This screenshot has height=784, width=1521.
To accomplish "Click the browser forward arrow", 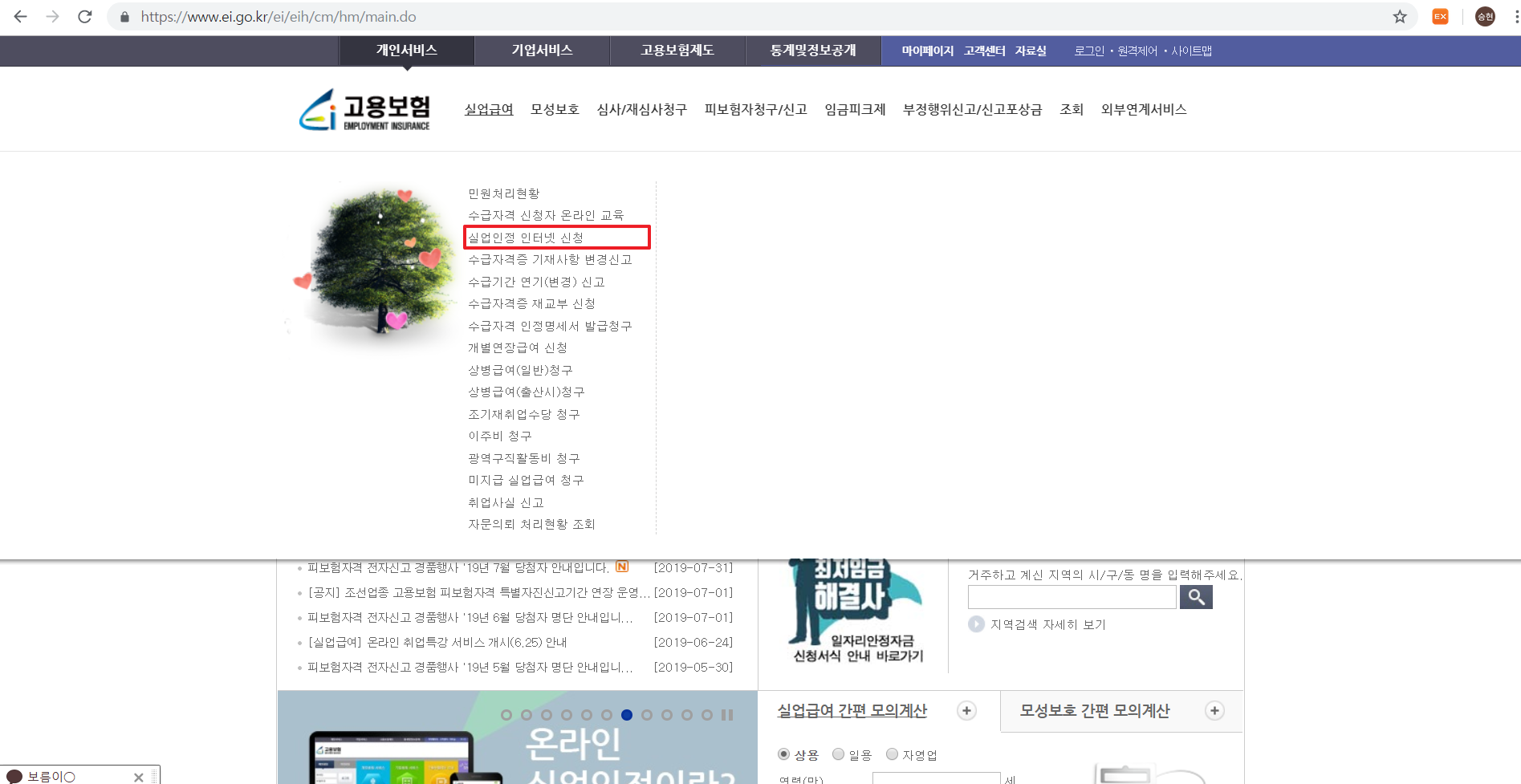I will pyautogui.click(x=53, y=17).
